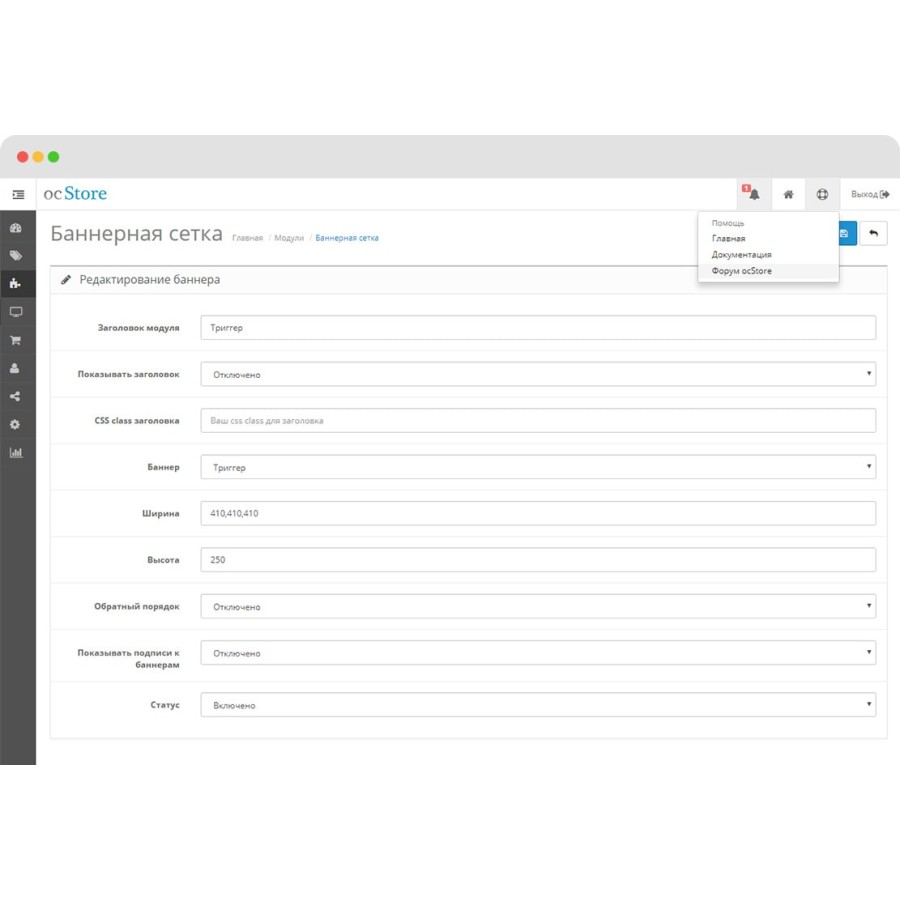Open the Extensions puzzle sidebar icon
The image size is (900, 900).
(x=15, y=284)
